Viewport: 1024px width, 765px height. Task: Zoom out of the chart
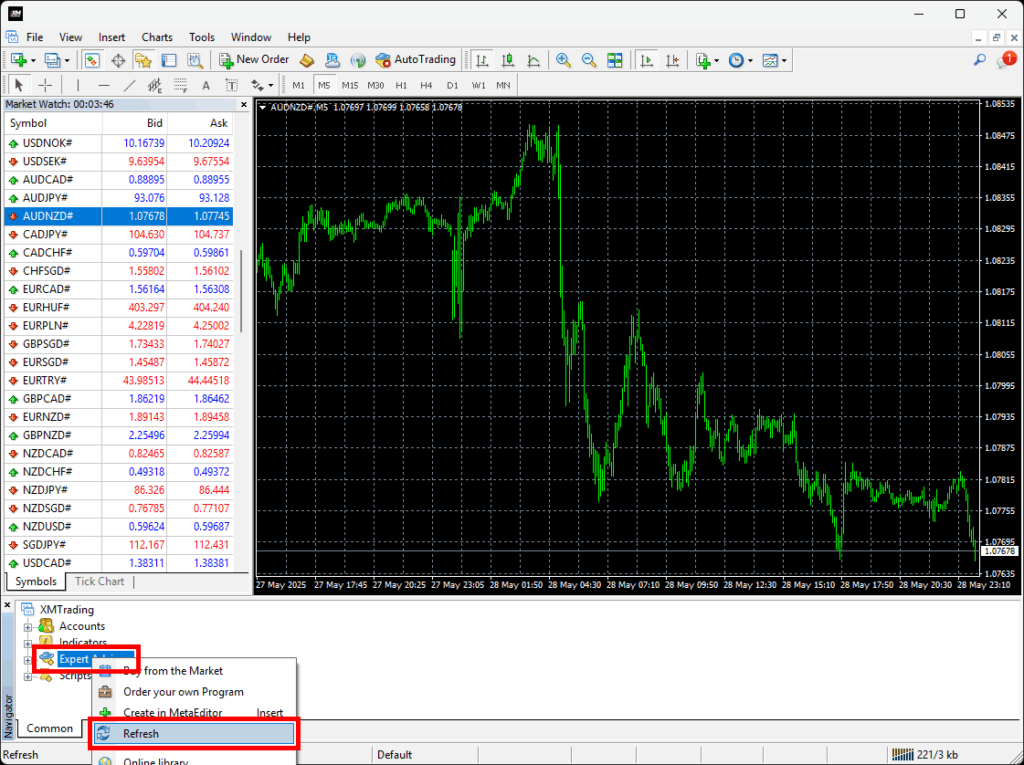(588, 60)
